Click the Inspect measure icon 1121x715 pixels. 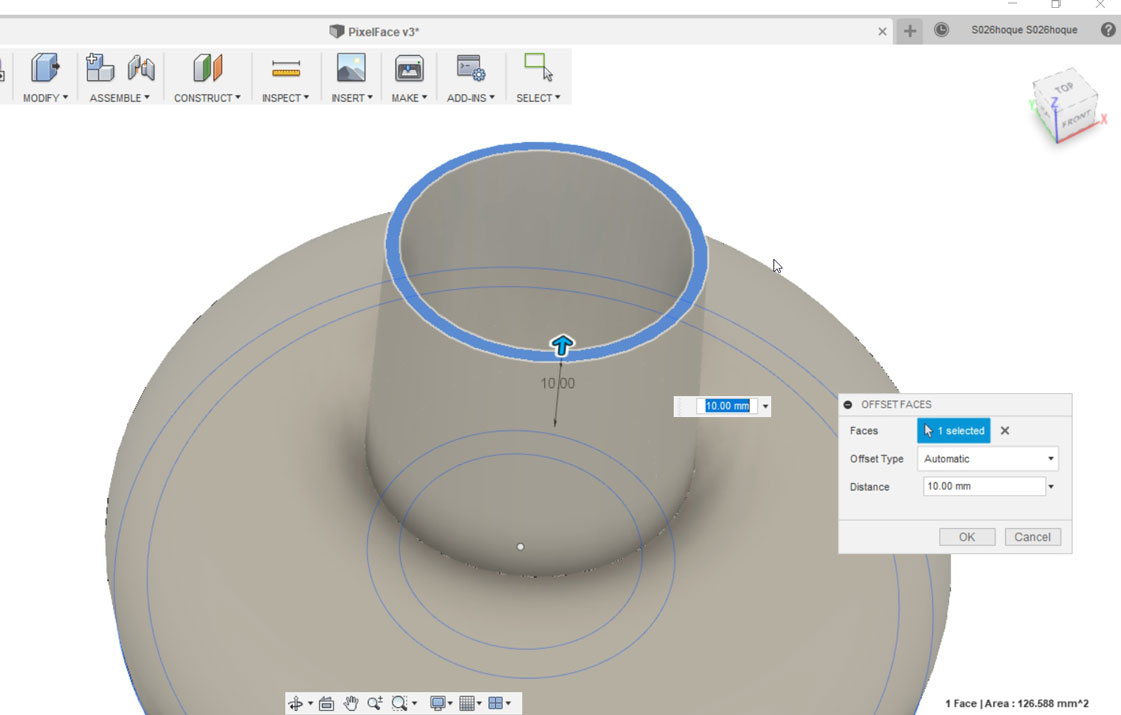point(285,69)
